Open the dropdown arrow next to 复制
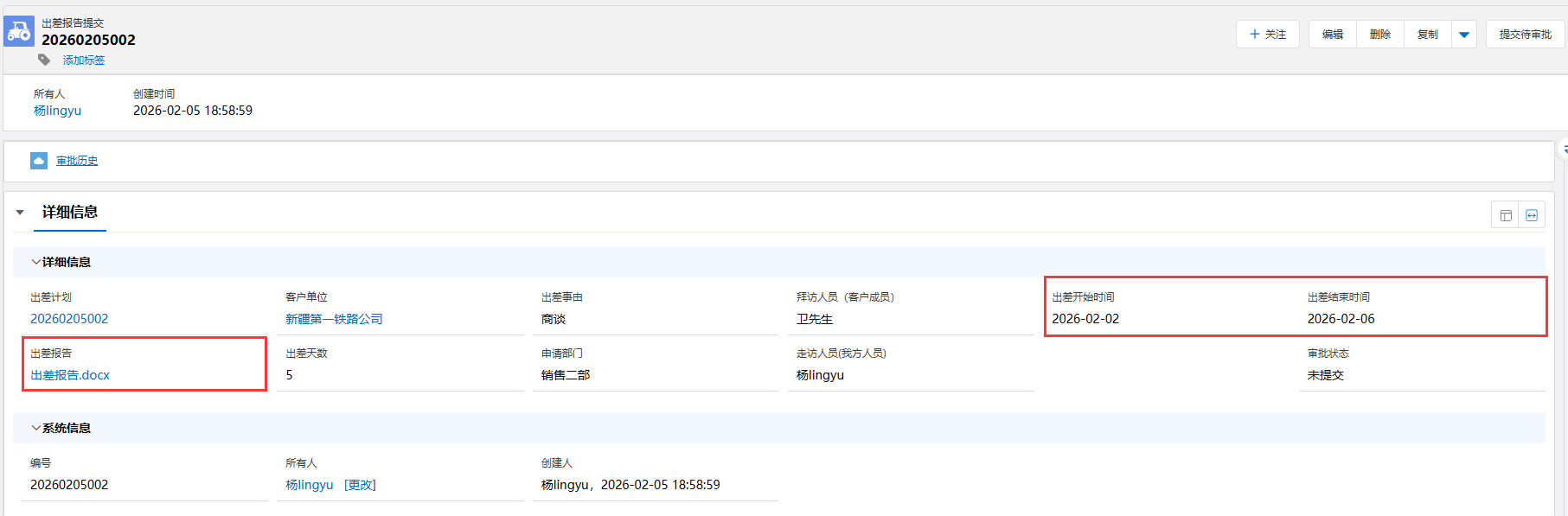The image size is (1568, 516). point(1464,35)
